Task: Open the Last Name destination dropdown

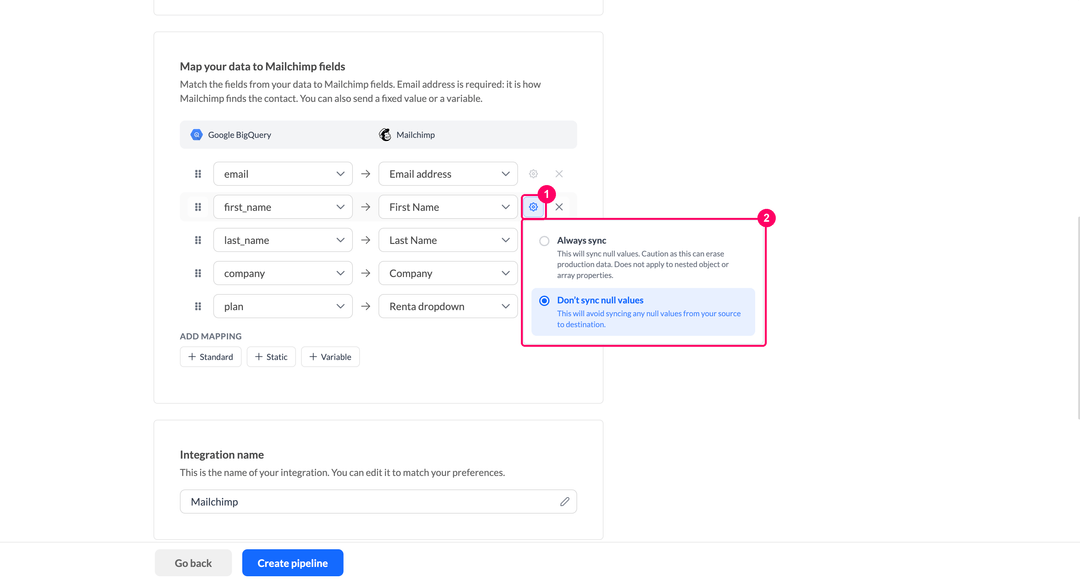Action: coord(448,240)
